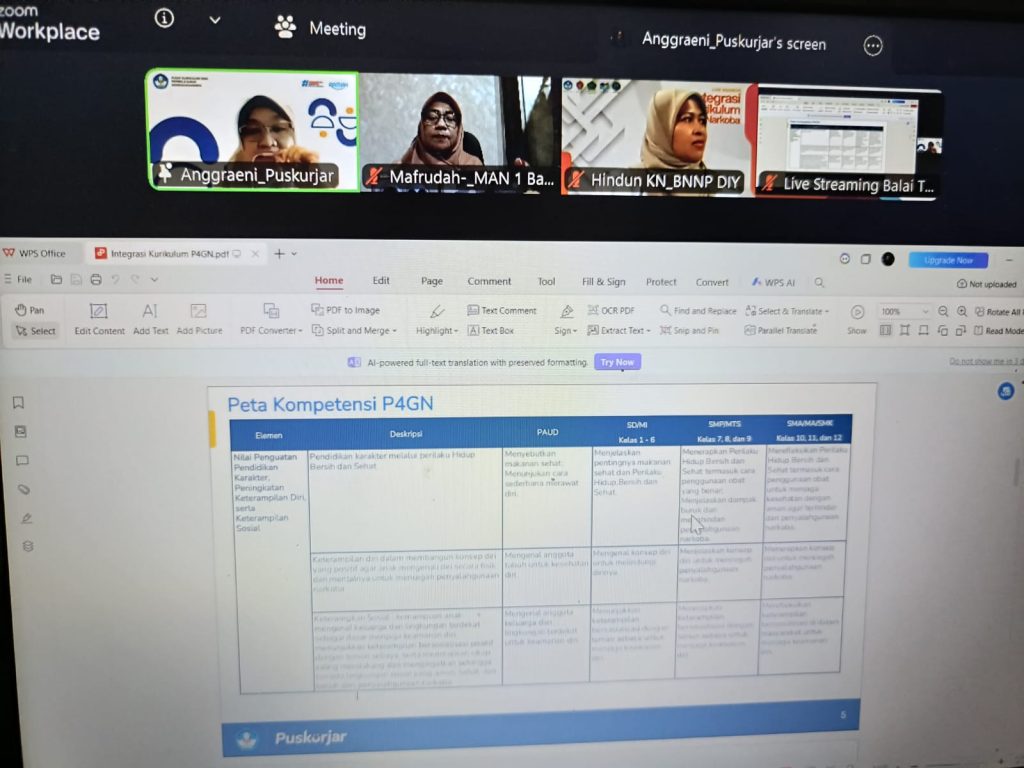This screenshot has height=768, width=1024.
Task: Select the Pan hand tool
Action: 30,310
